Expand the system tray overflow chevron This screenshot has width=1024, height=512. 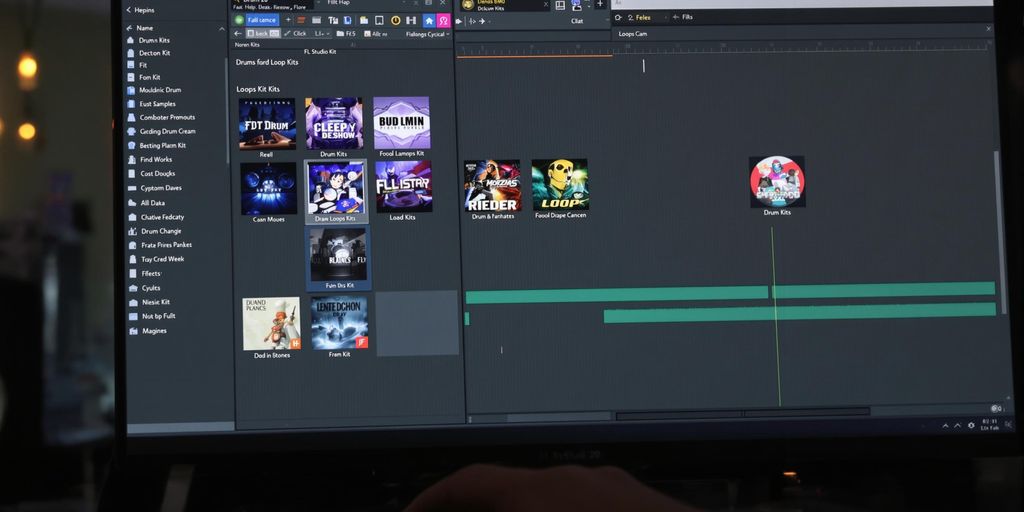945,425
